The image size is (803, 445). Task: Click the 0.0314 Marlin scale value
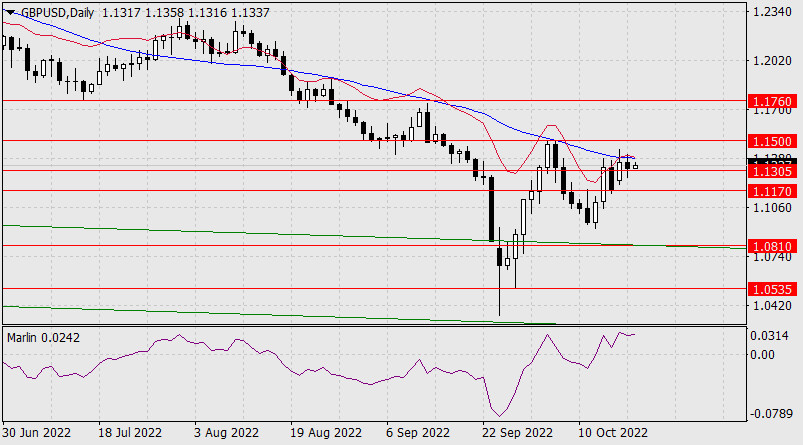point(770,336)
